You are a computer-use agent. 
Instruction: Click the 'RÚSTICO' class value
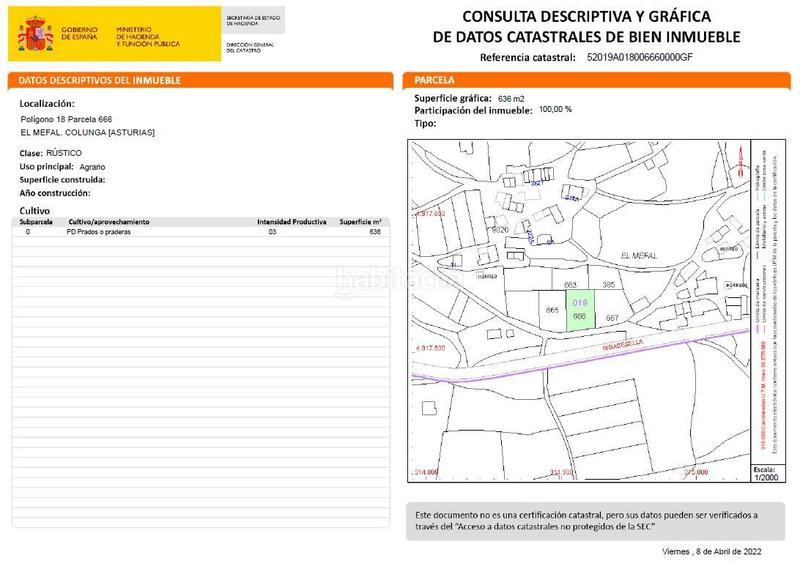tap(64, 153)
